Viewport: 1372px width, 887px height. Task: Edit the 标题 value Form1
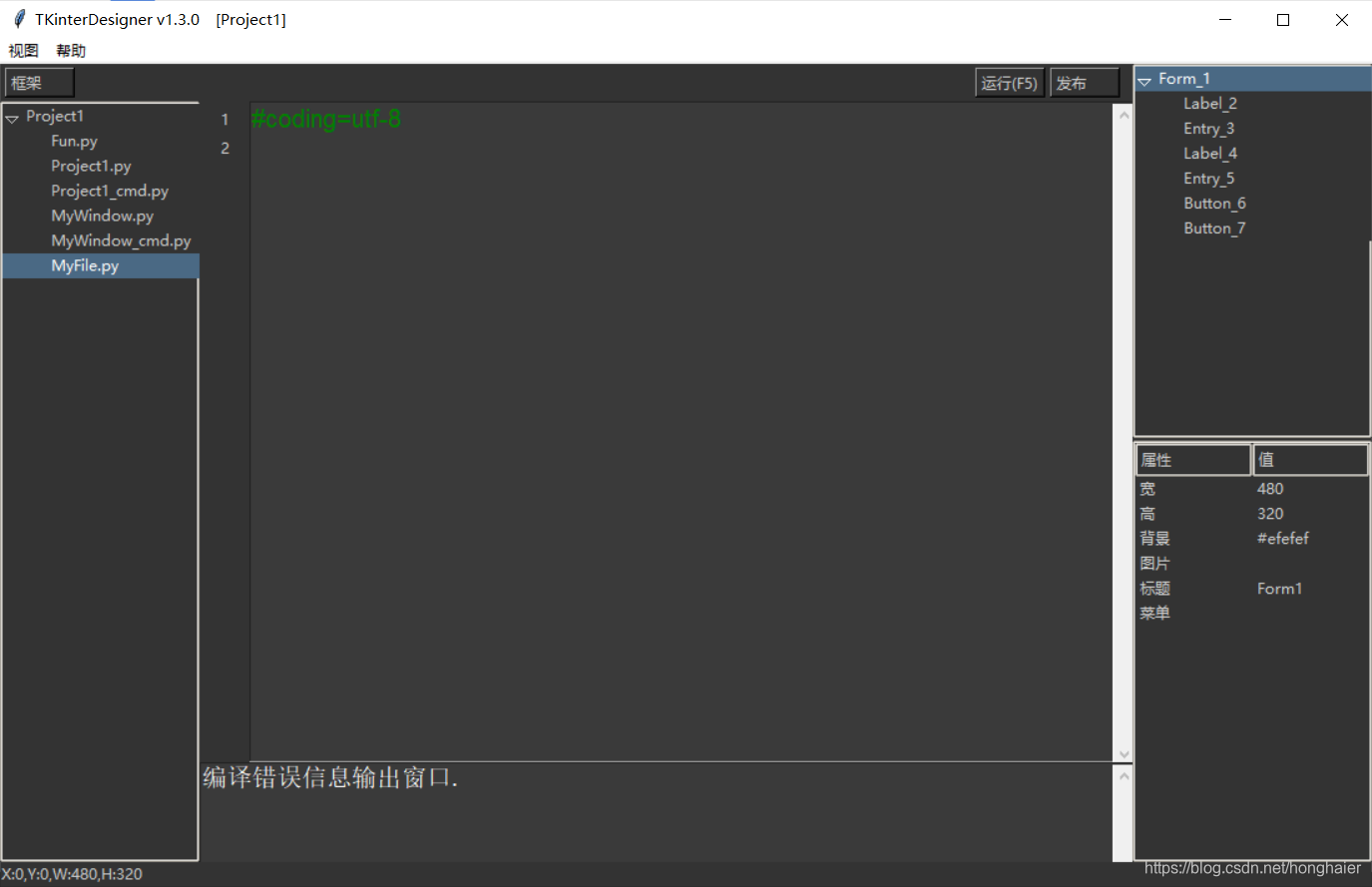coord(1279,589)
